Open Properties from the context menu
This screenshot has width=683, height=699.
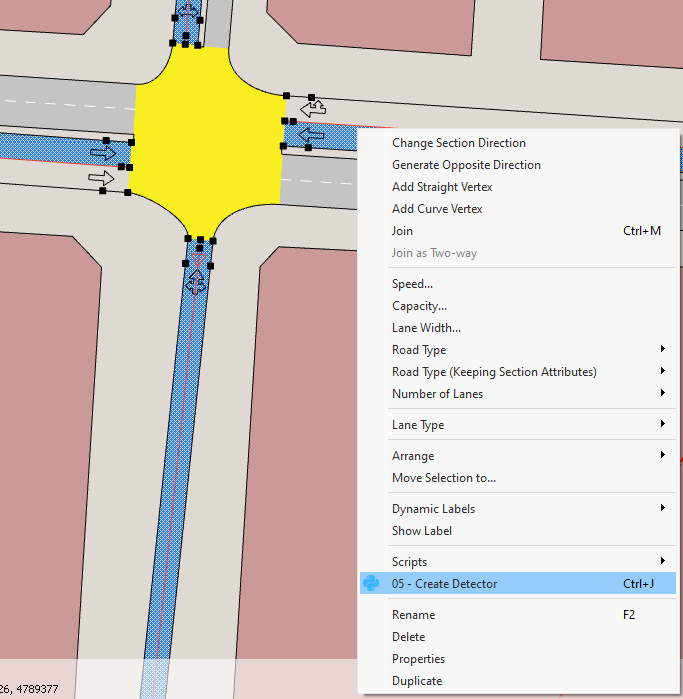418,659
